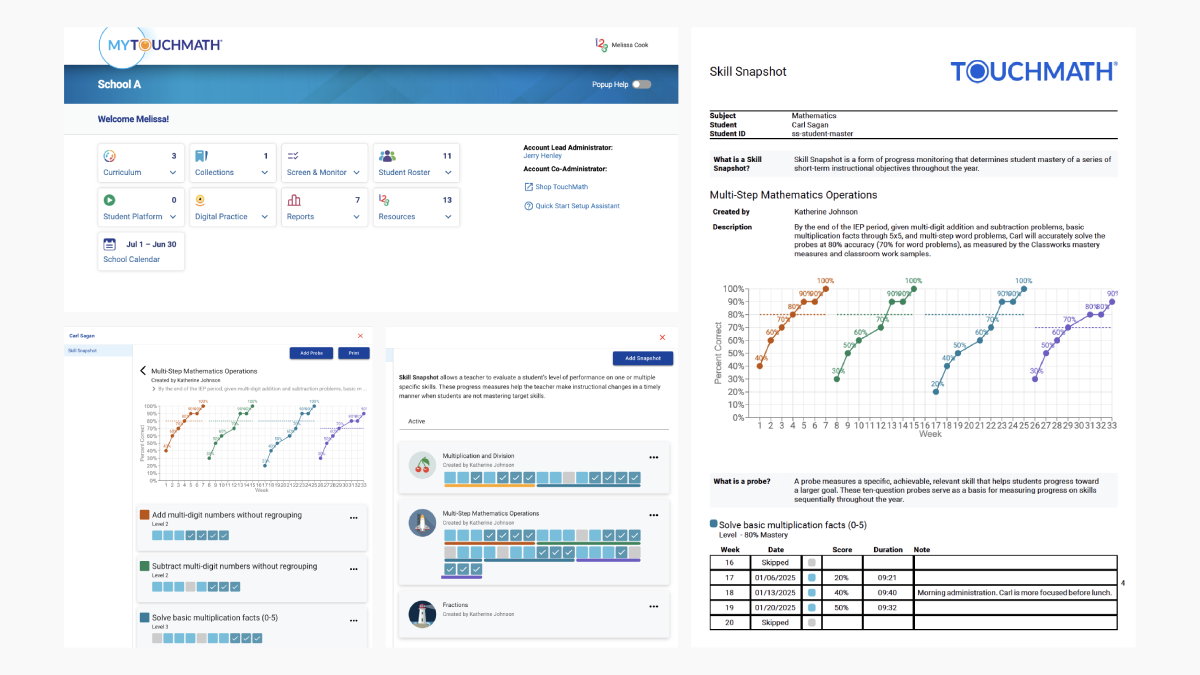The width and height of the screenshot is (1200, 675).
Task: Expand the Reports dropdown
Action: [x=356, y=217]
